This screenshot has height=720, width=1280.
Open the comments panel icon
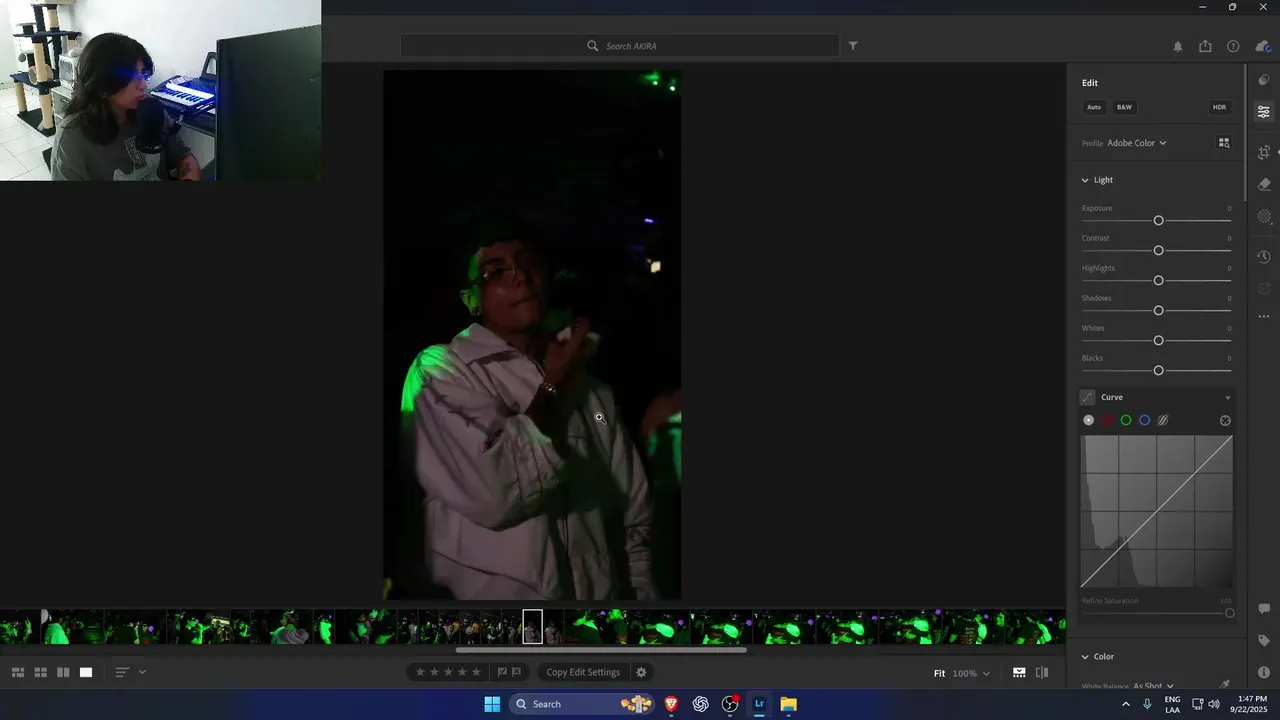(1264, 608)
